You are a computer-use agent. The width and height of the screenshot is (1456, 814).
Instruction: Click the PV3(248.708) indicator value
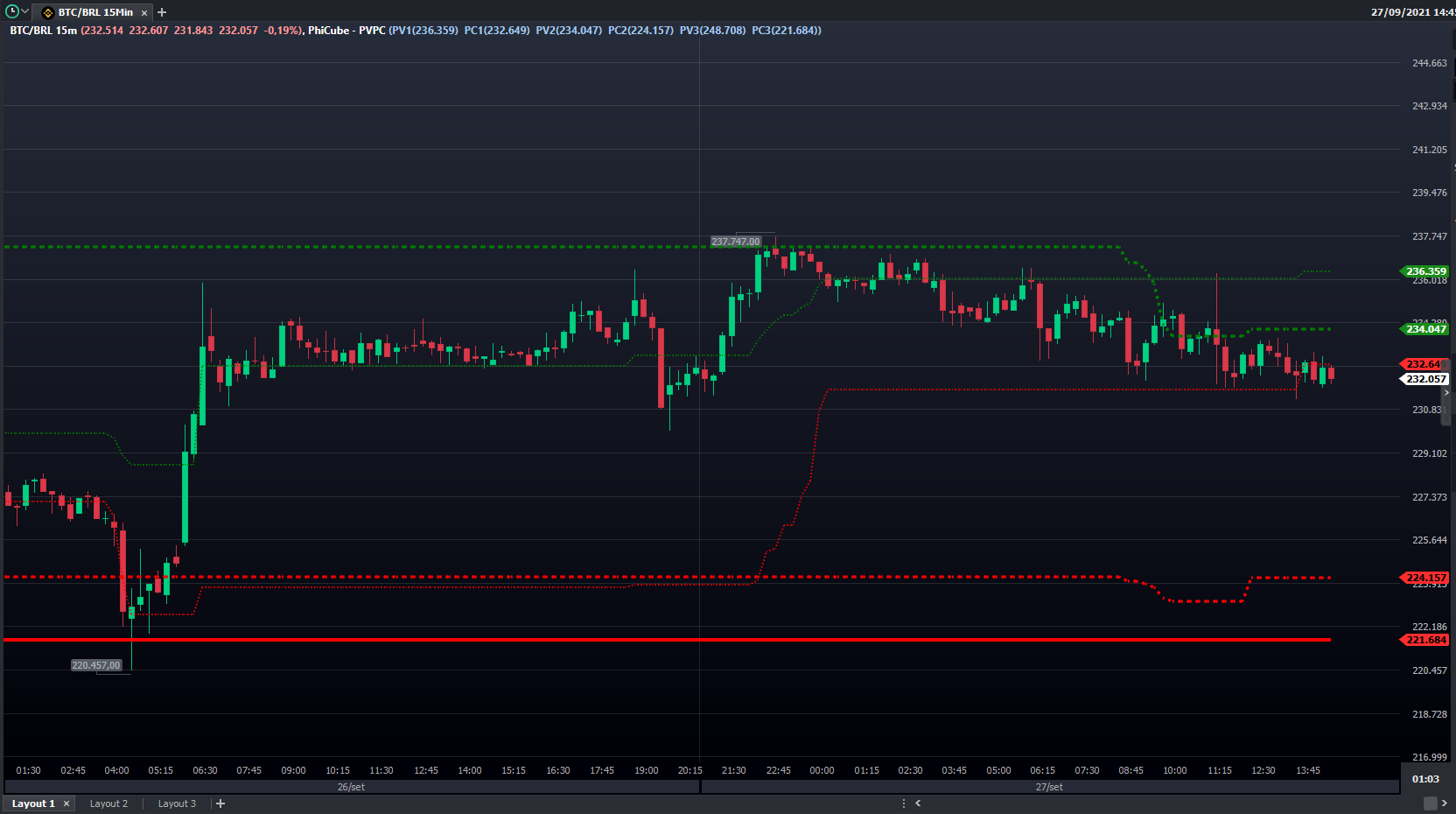click(x=712, y=31)
